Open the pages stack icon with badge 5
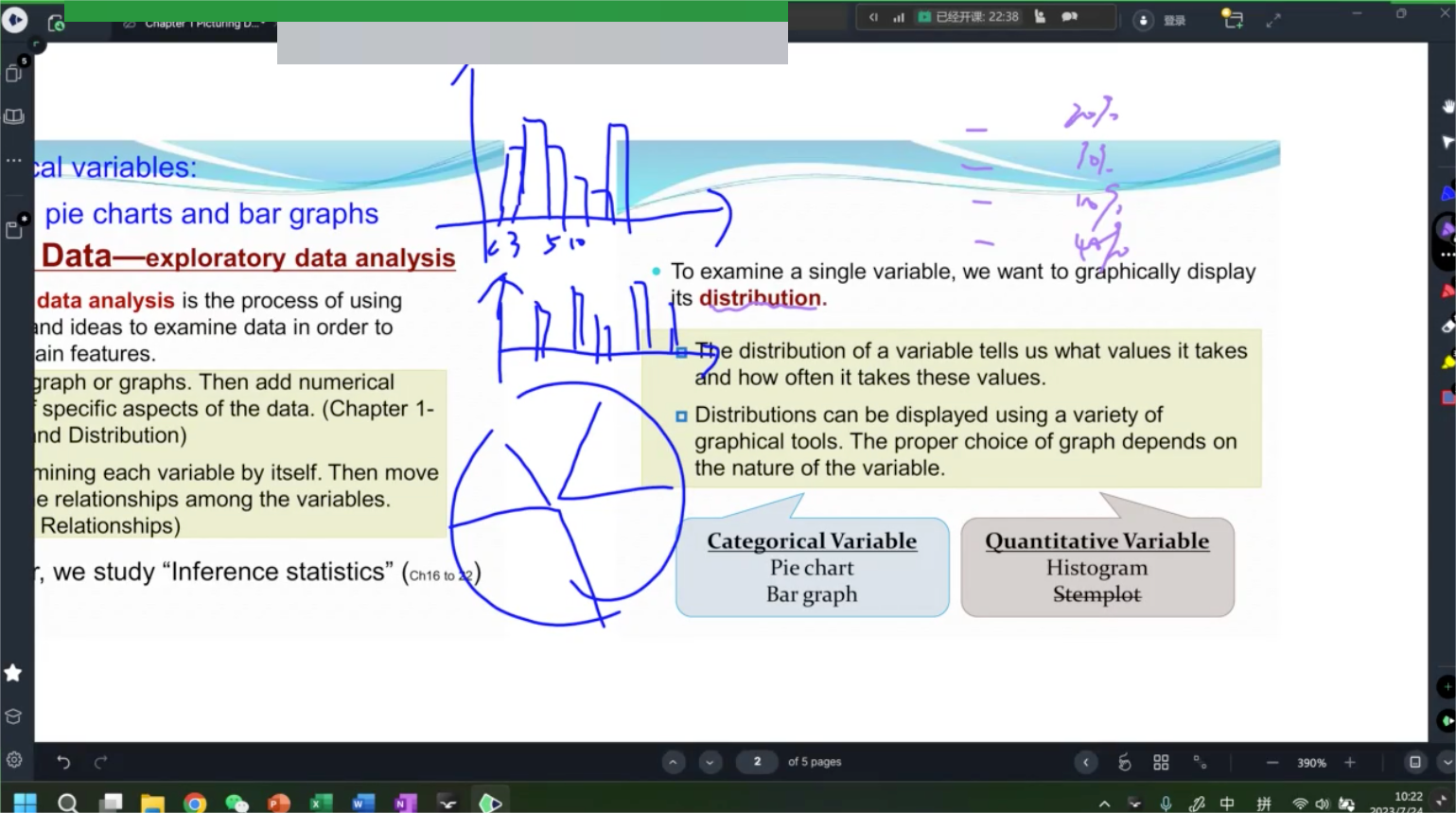The image size is (1456, 813). [x=14, y=73]
